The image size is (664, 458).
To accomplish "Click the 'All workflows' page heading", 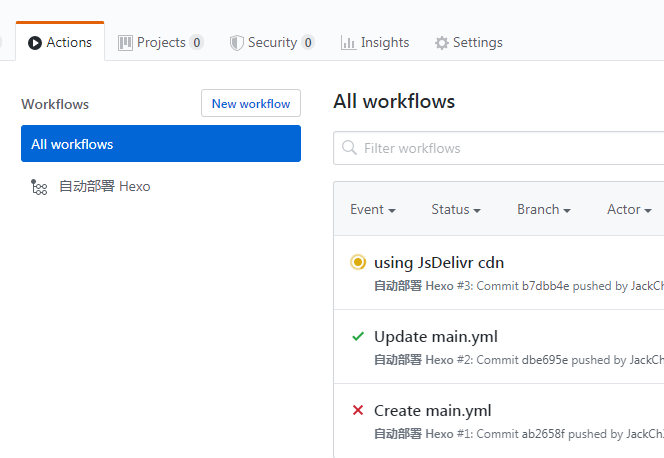I will tap(394, 102).
